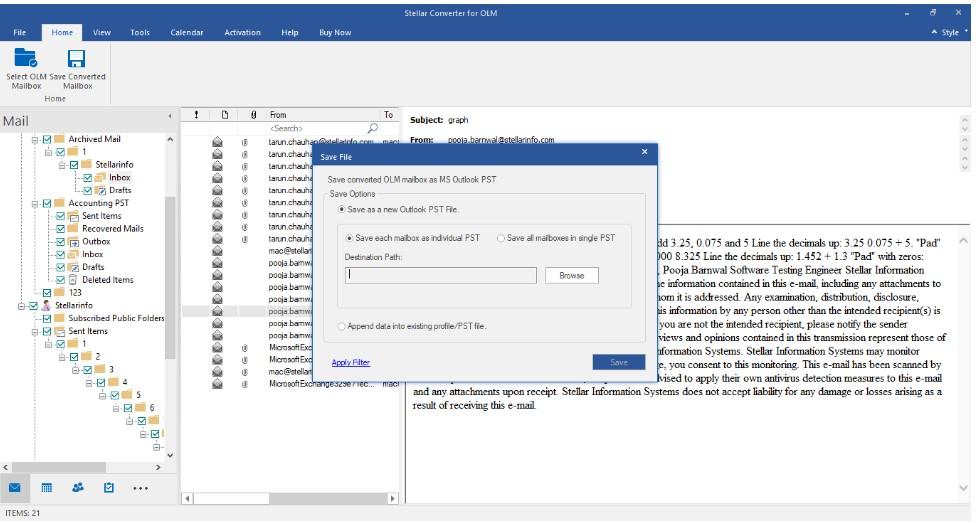The height and width of the screenshot is (523, 978).
Task: Toggle folder 123 checkbox
Action: [x=47, y=293]
